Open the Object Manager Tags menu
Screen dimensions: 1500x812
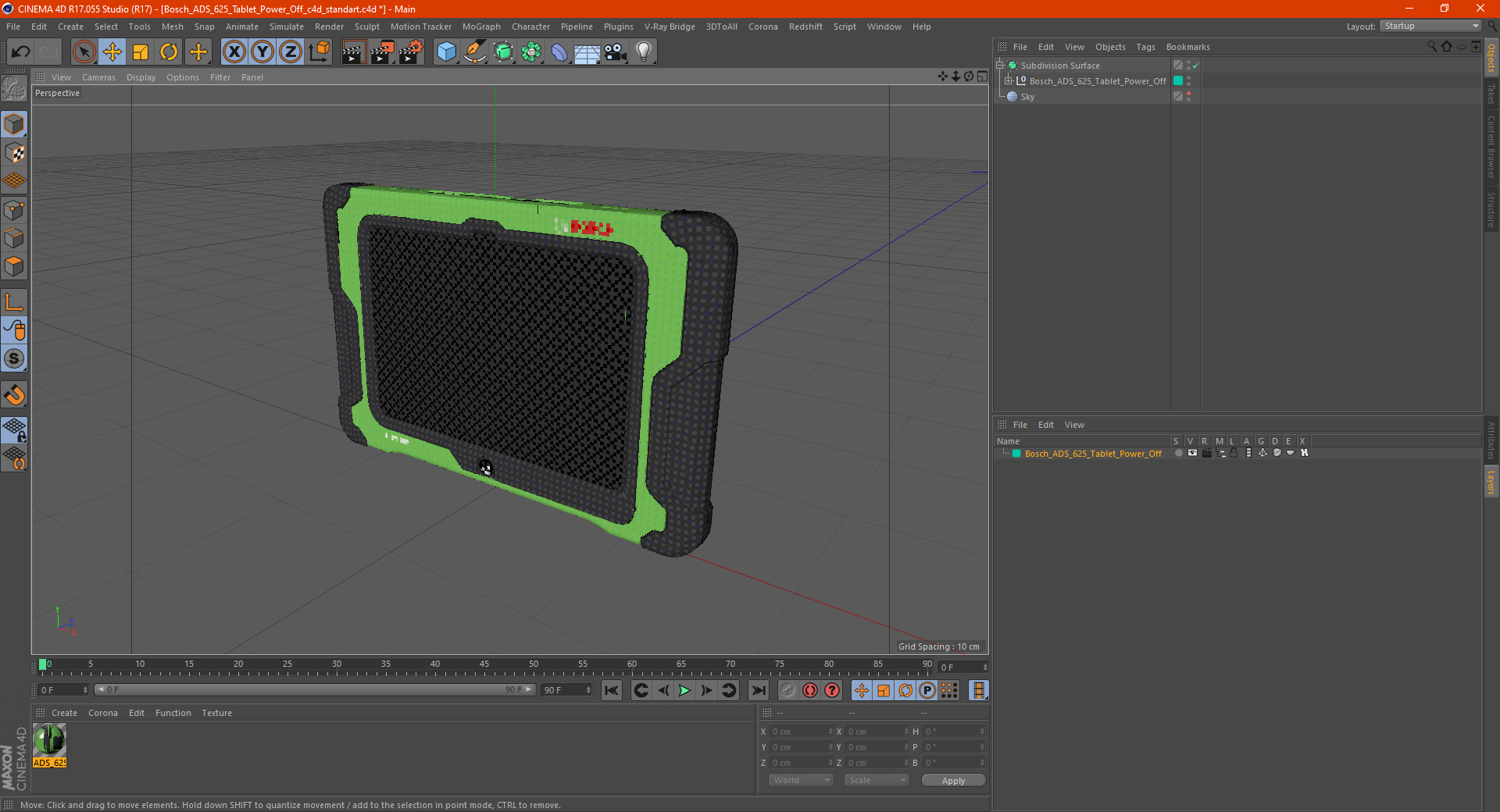(1145, 47)
